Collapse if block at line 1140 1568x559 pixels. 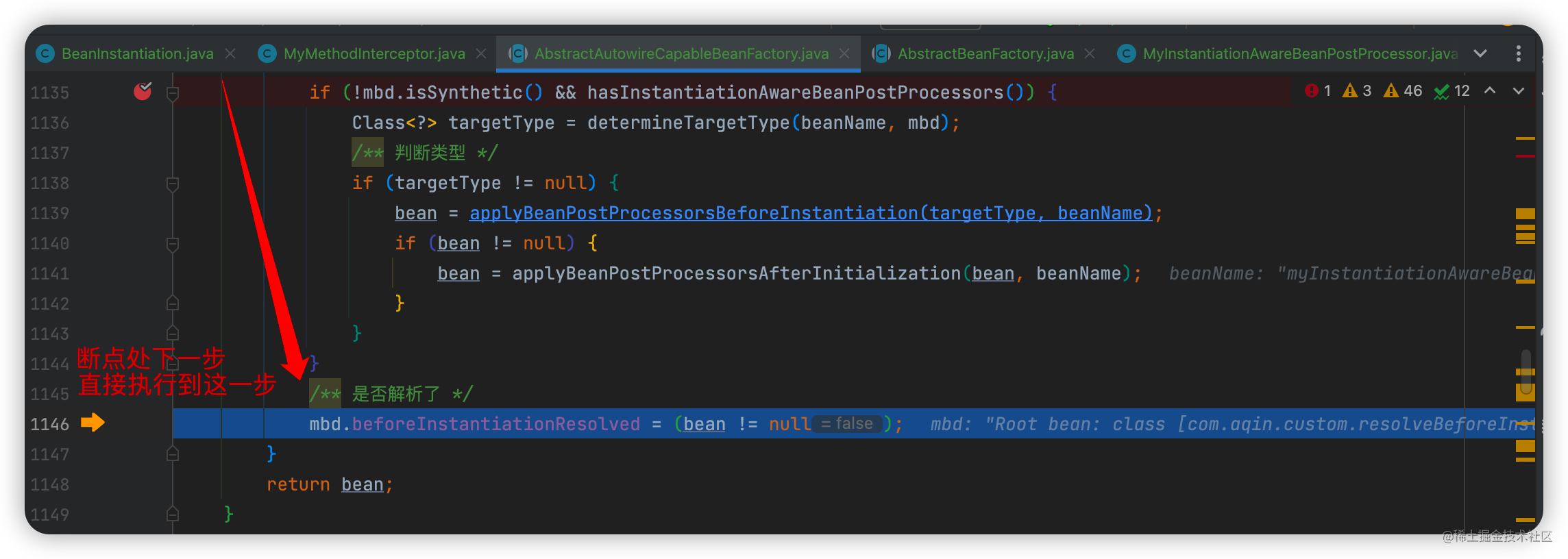[x=173, y=244]
